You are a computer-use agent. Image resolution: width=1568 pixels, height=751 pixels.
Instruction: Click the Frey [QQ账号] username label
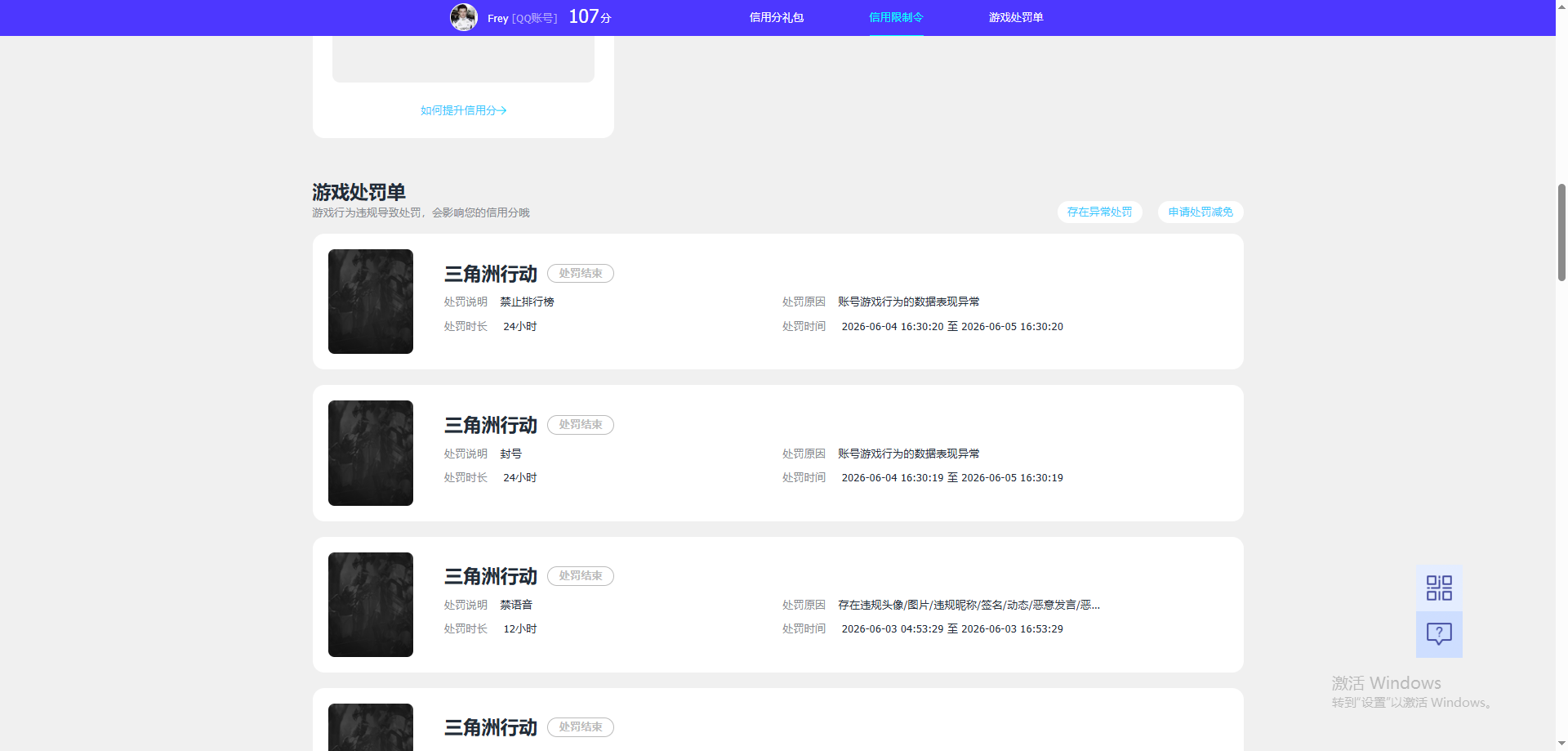click(523, 18)
